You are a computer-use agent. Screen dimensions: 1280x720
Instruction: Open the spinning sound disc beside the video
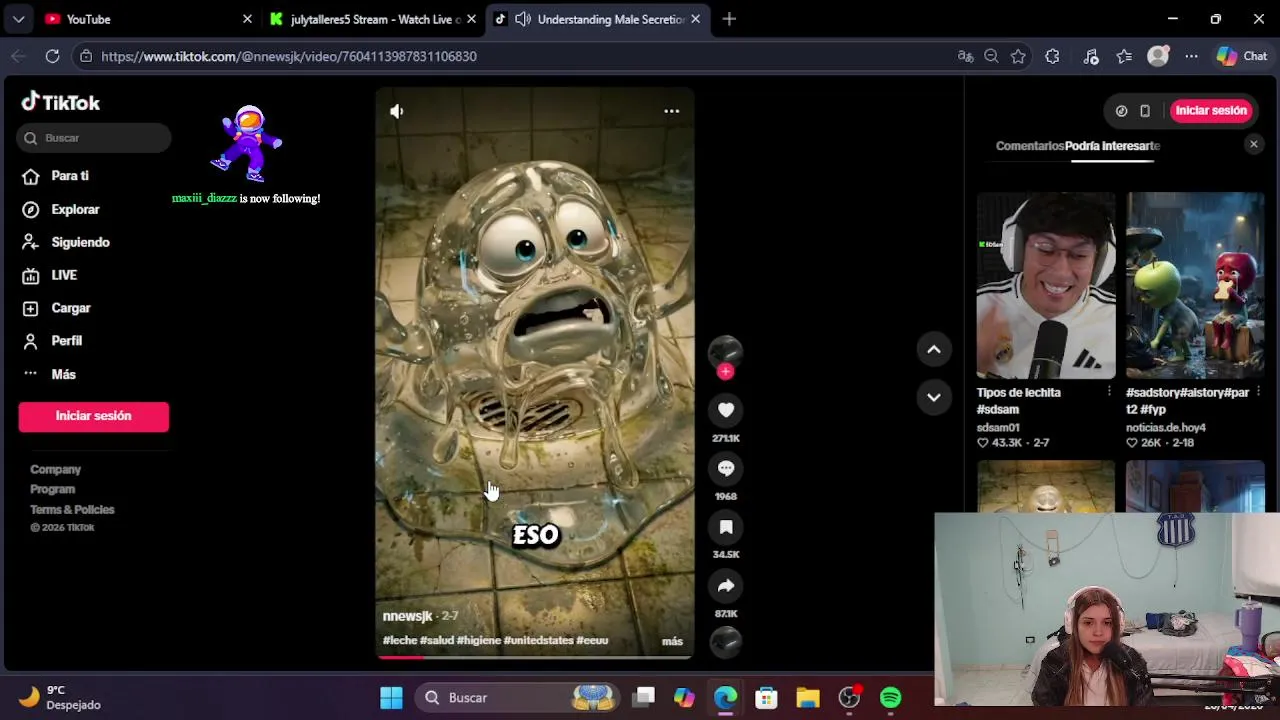point(726,642)
